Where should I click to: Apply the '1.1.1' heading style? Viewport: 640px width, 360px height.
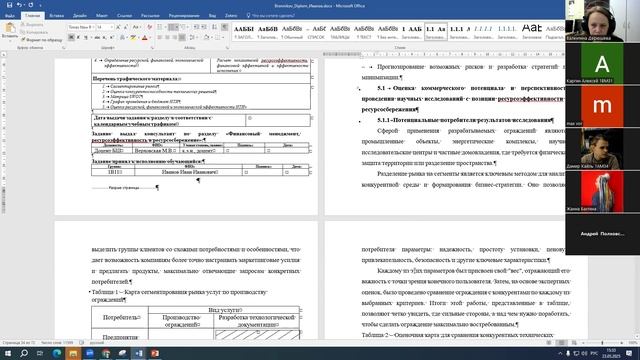[460, 32]
